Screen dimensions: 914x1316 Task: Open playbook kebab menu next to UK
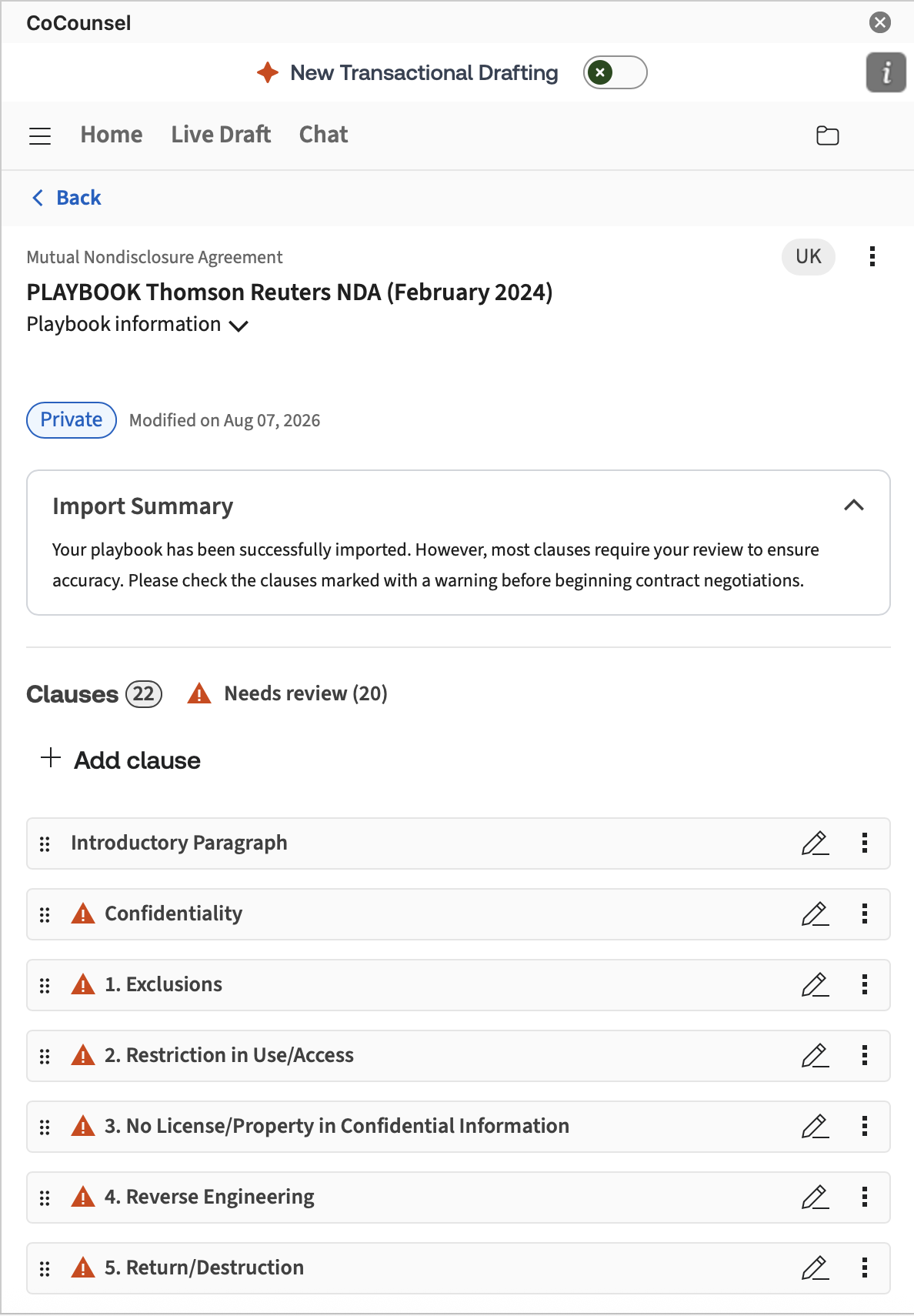click(872, 256)
